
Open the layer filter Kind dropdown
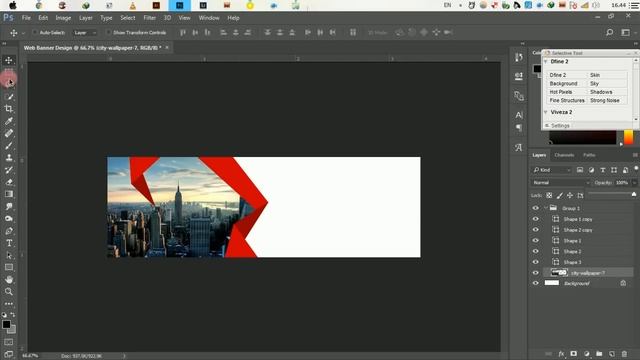coord(551,170)
